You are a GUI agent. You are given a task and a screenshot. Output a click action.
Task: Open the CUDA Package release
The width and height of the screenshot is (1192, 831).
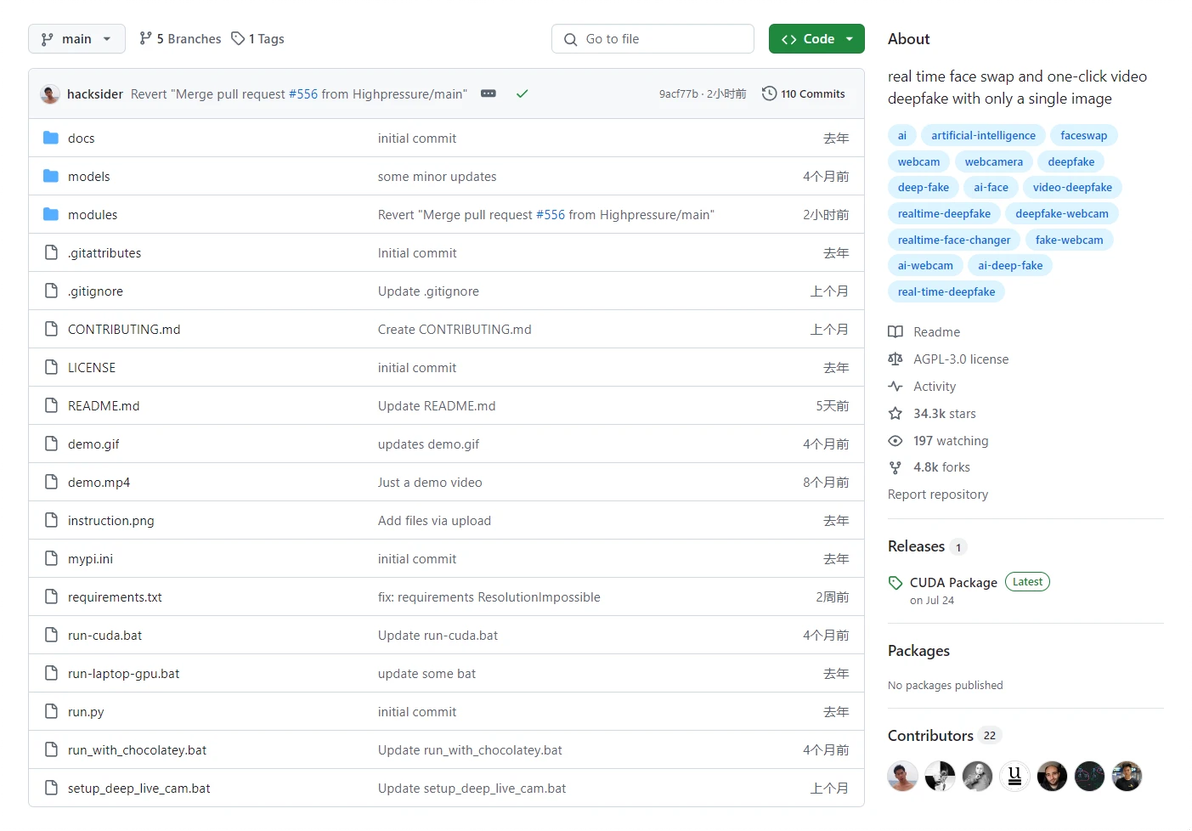point(953,582)
